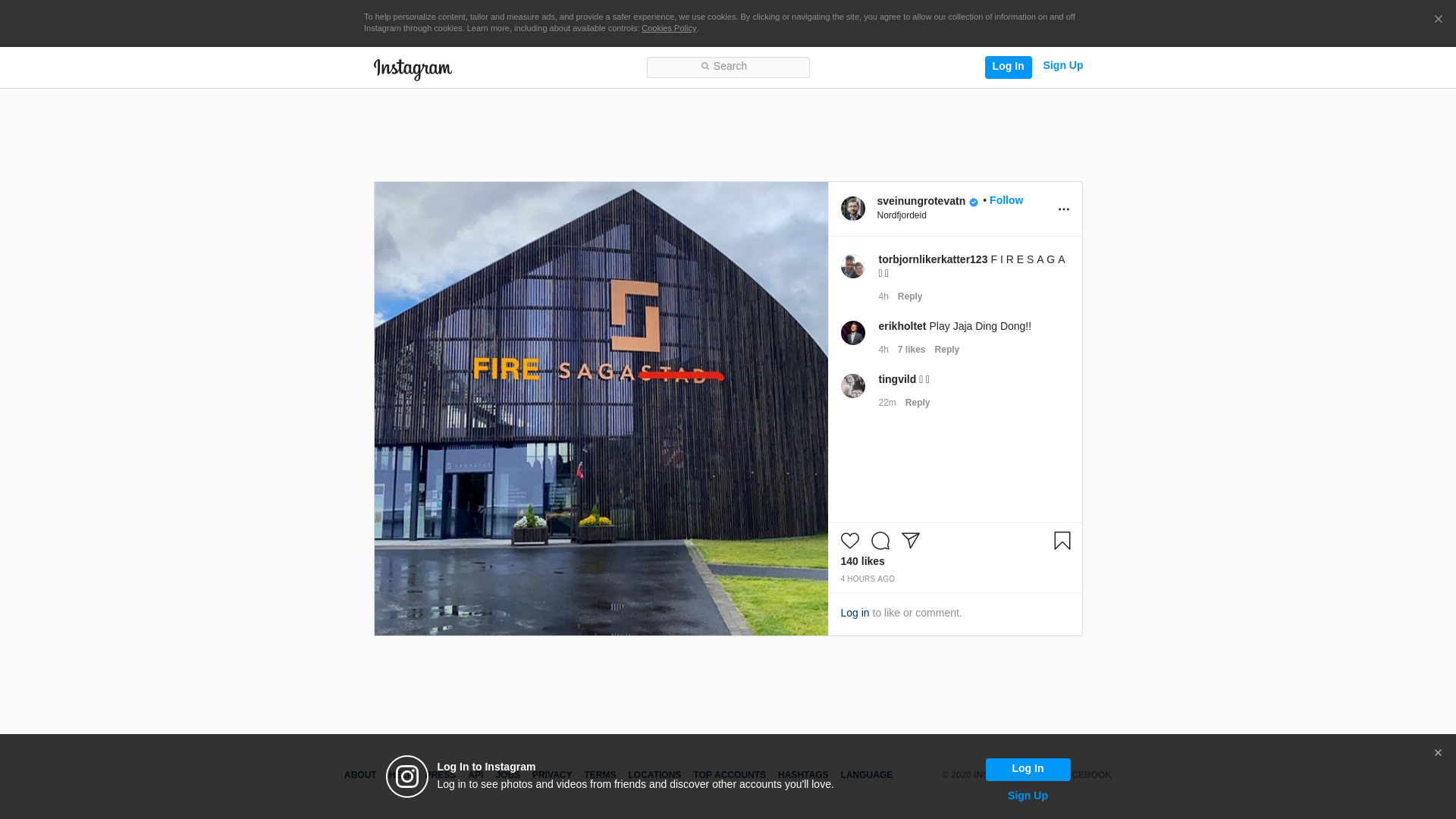The height and width of the screenshot is (819, 1456).
Task: Open the three-dots post options menu
Action: (1063, 209)
